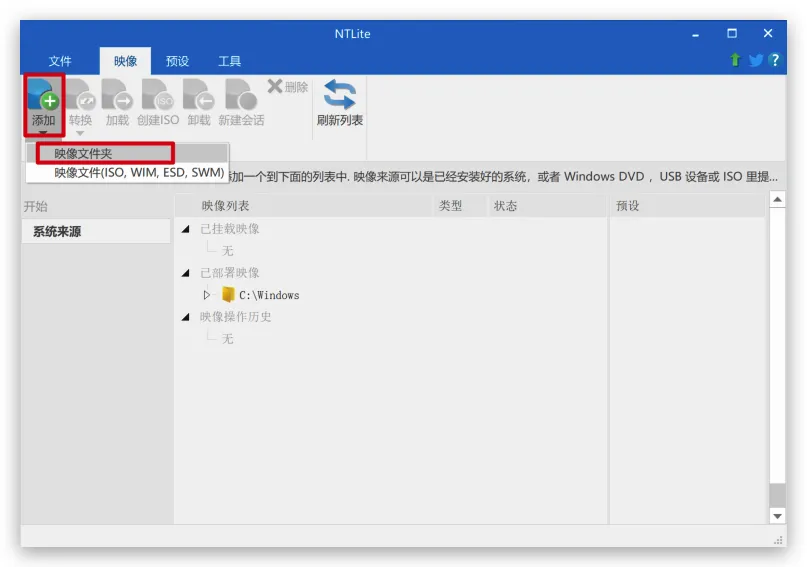
Task: Refresh list with the 刷新列表 icon
Action: coord(340,95)
